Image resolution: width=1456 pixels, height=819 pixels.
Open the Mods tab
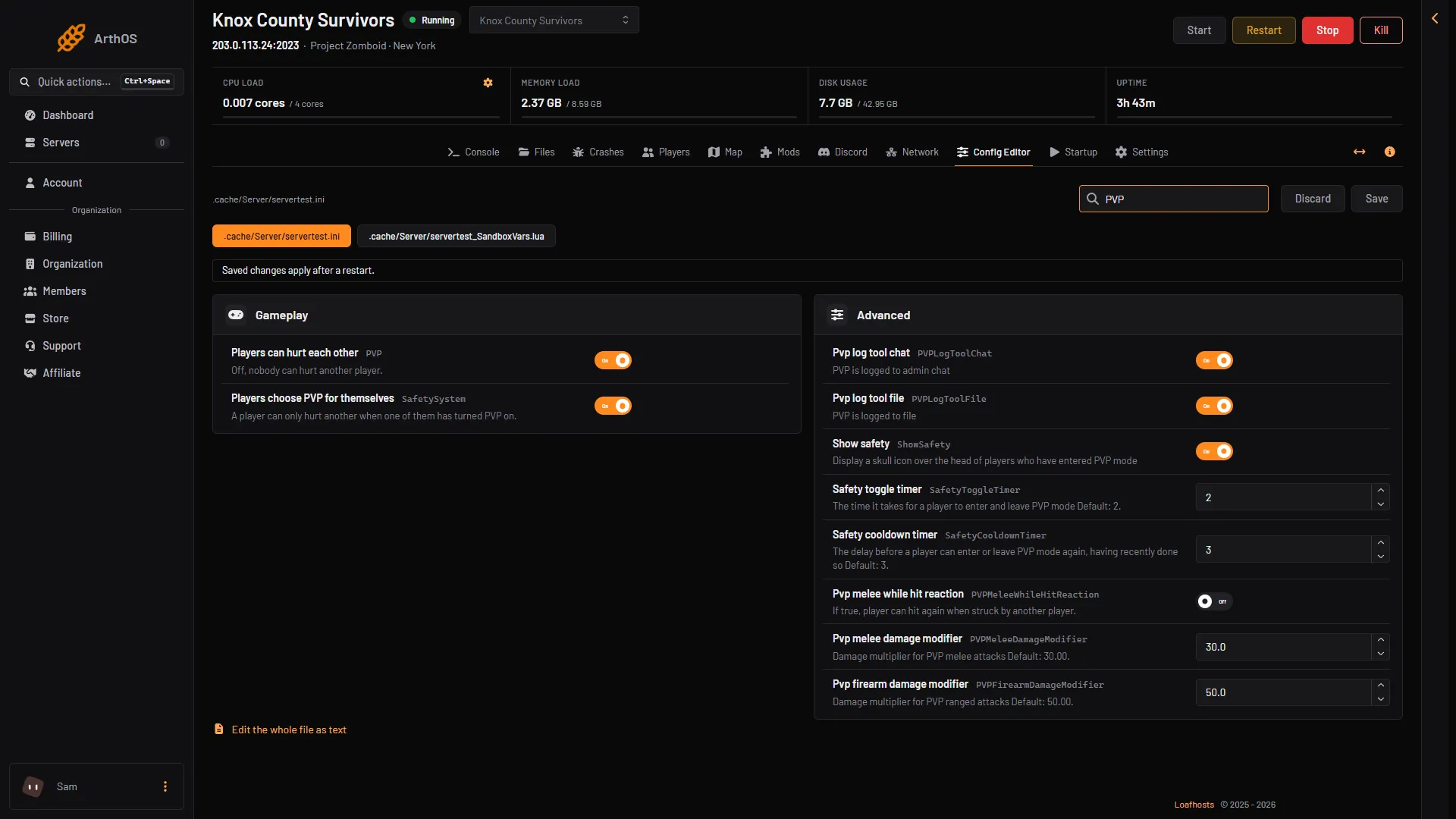coord(780,152)
